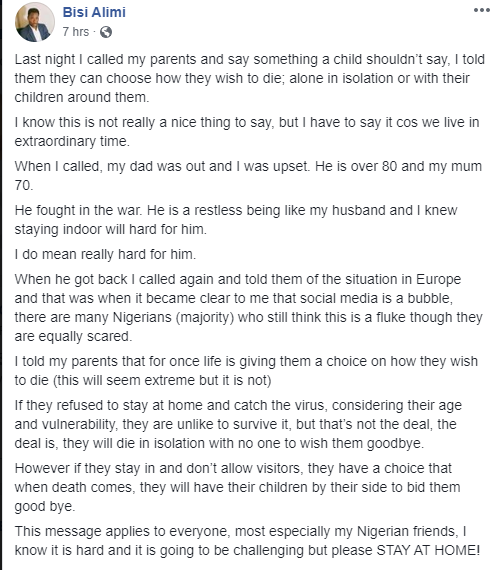Image resolution: width=498 pixels, height=570 pixels.
Task: Click the paragraph starting 'I told my parents that'
Action: coord(246,371)
